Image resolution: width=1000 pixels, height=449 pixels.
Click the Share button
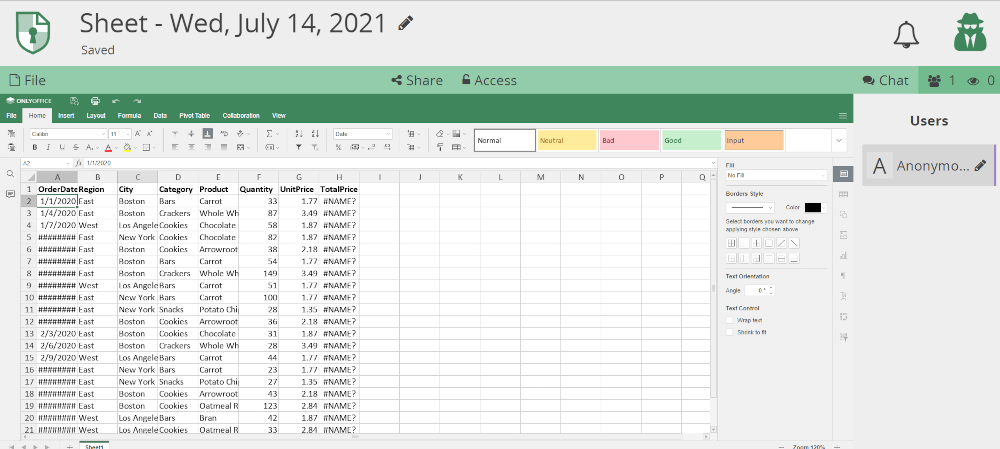416,80
